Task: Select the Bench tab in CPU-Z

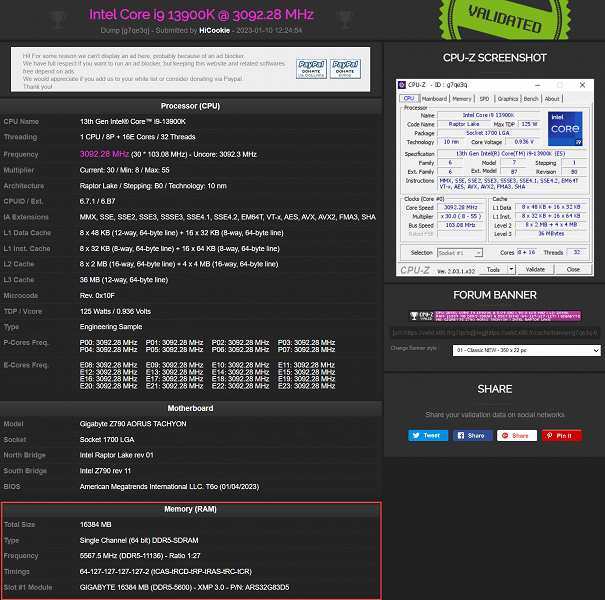Action: [531, 99]
